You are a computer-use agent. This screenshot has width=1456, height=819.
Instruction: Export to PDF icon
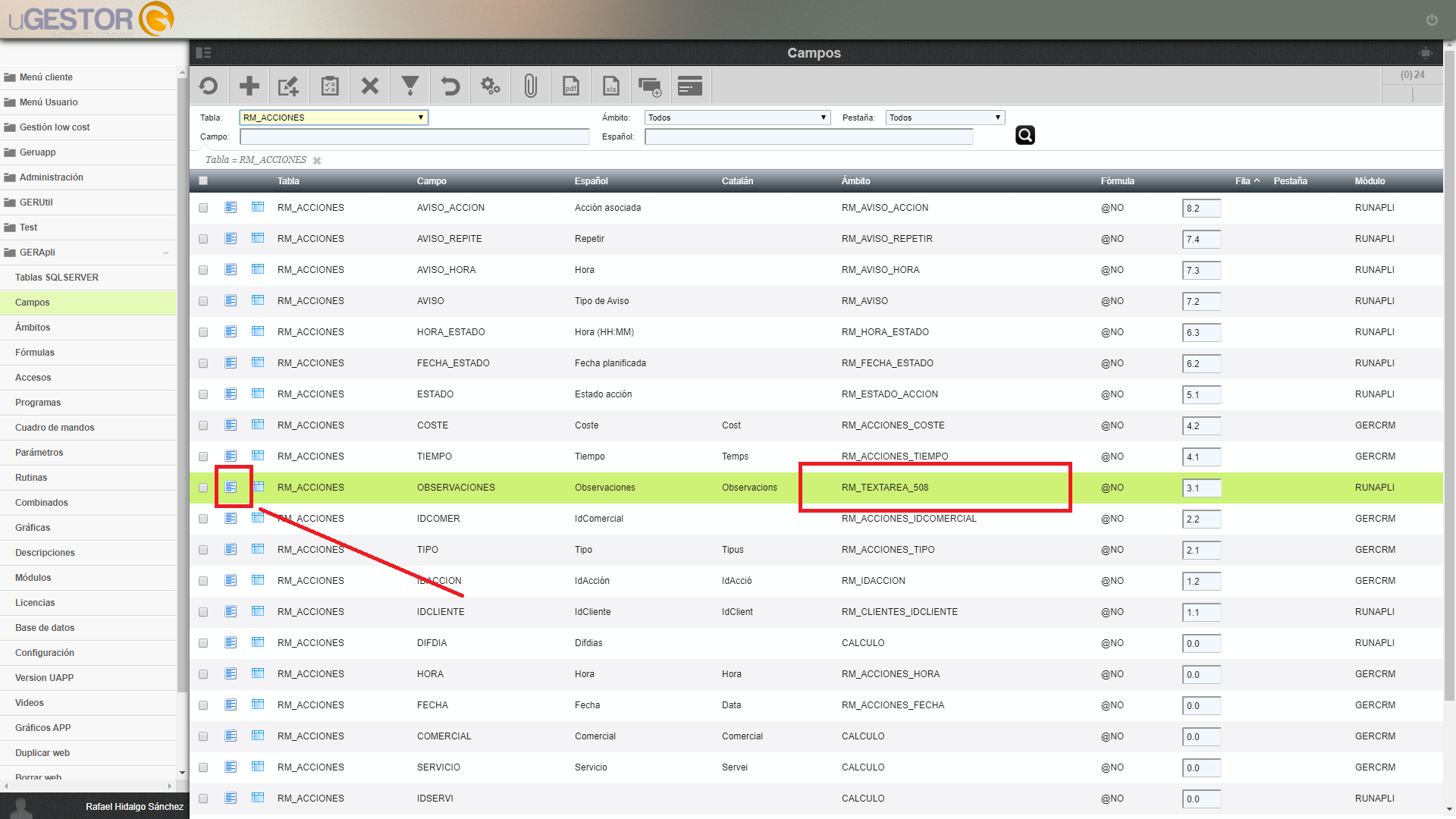[x=571, y=86]
